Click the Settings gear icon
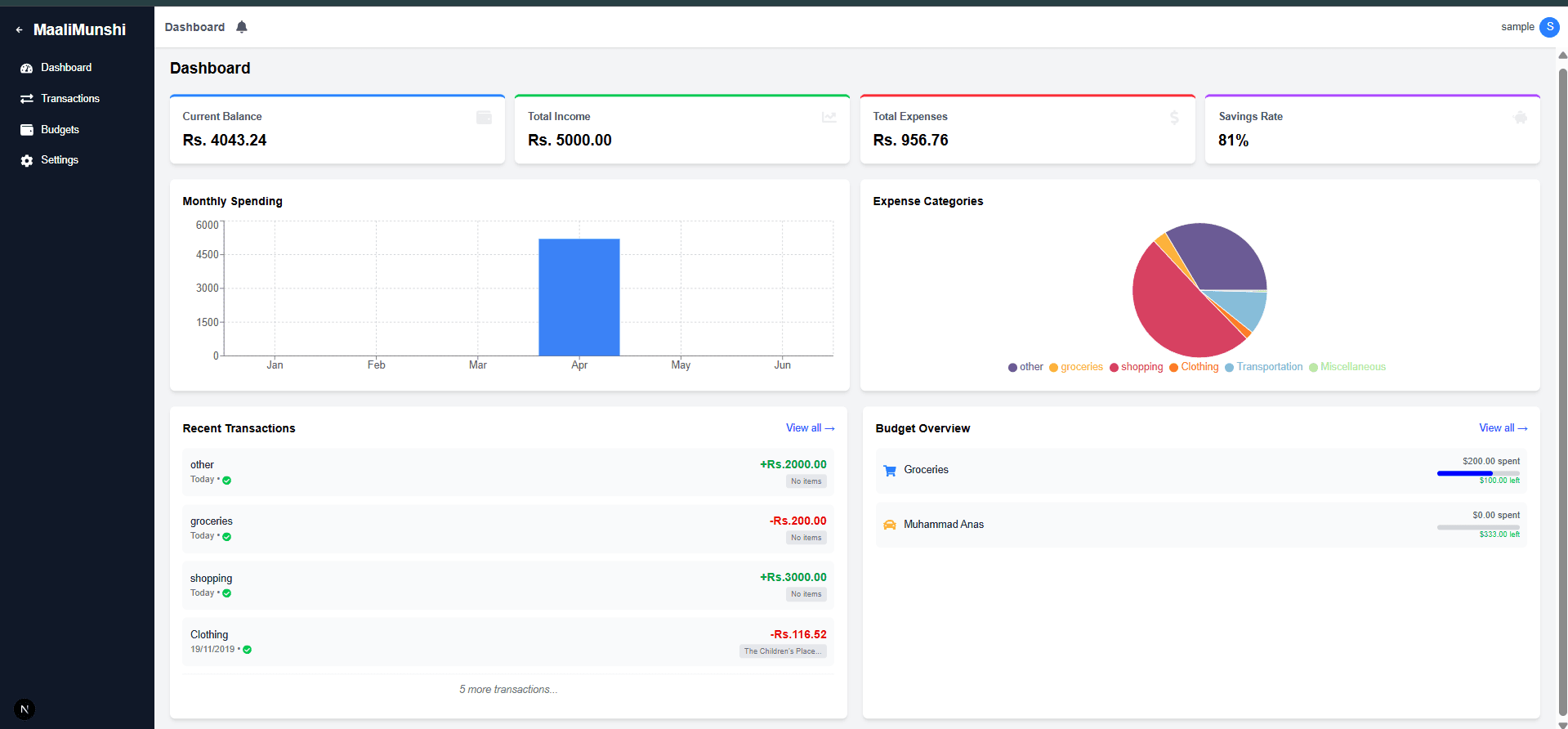This screenshot has height=729, width=1568. tap(27, 160)
